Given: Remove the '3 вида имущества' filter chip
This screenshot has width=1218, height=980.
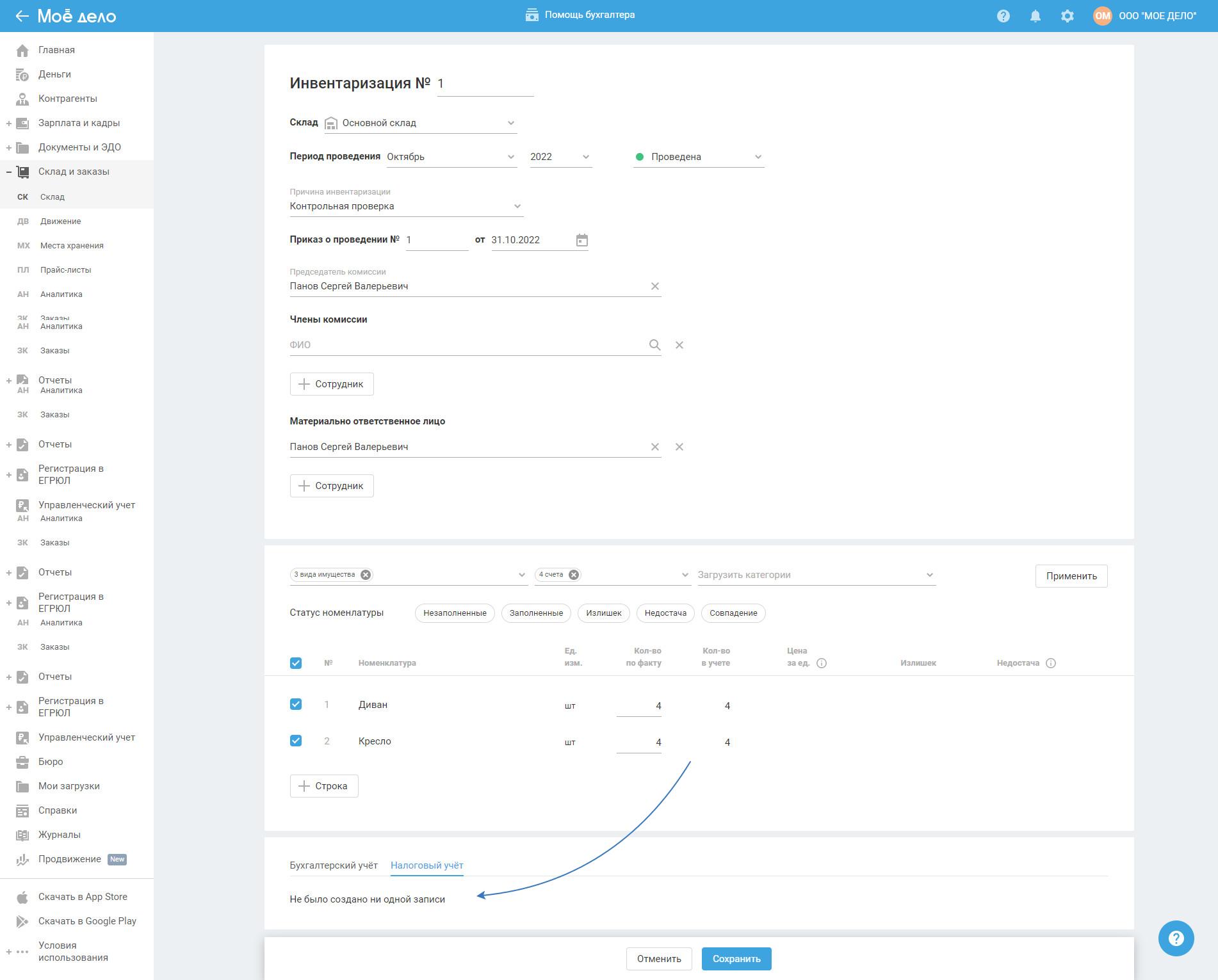Looking at the screenshot, I should [365, 575].
